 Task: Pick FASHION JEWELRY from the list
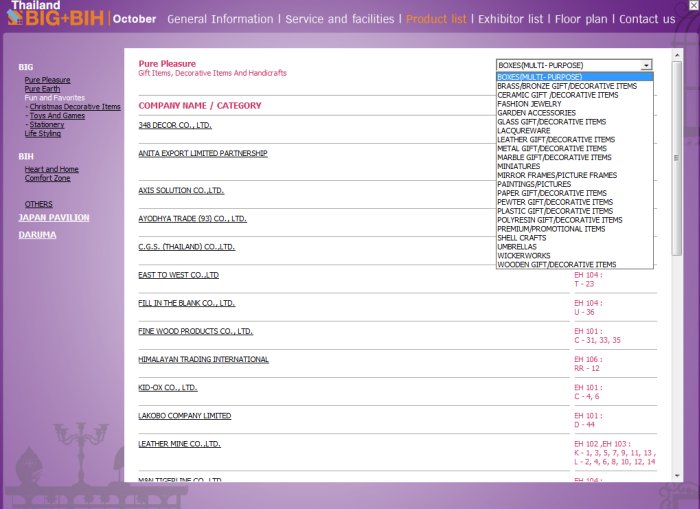click(575, 104)
